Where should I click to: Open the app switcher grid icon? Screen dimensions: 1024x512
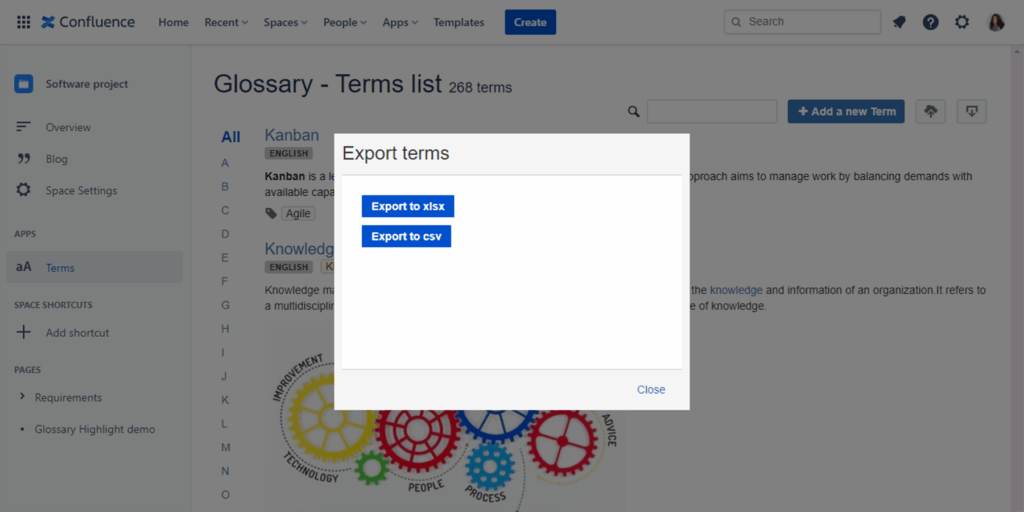23,22
